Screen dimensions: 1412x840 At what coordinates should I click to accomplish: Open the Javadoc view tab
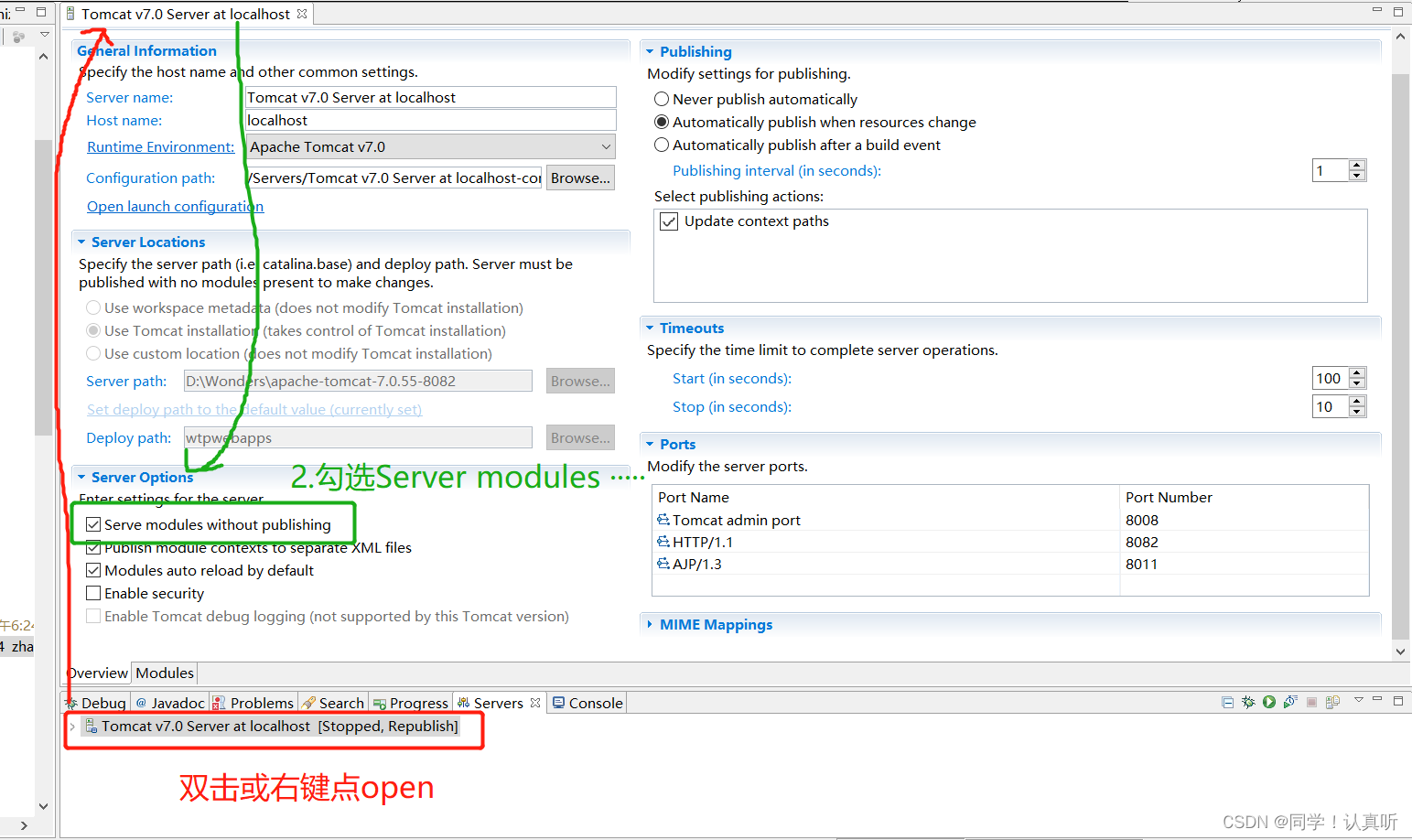click(x=170, y=703)
